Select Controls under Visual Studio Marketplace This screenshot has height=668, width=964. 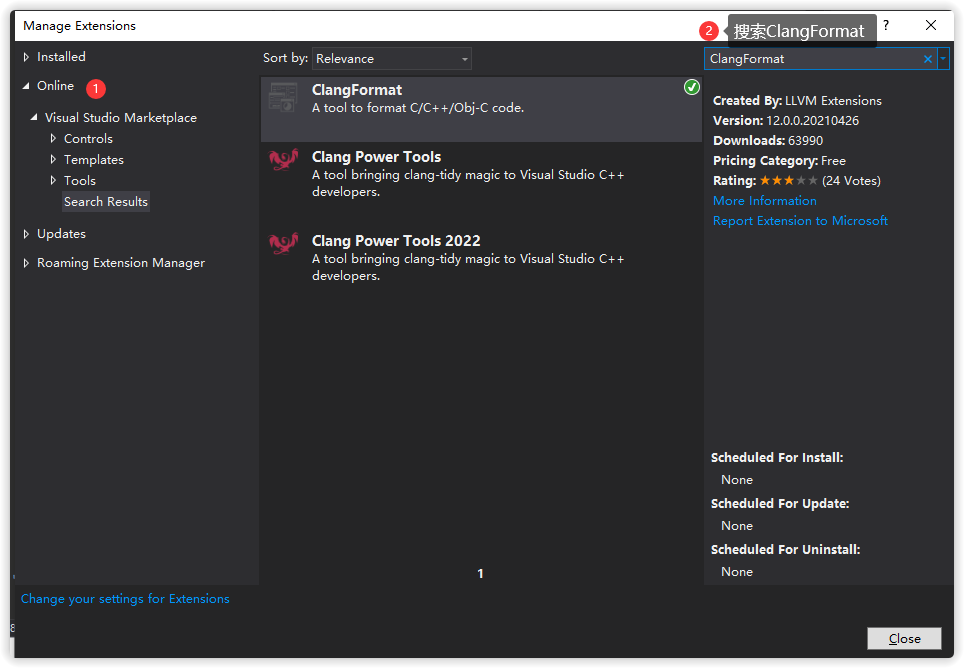click(x=88, y=139)
